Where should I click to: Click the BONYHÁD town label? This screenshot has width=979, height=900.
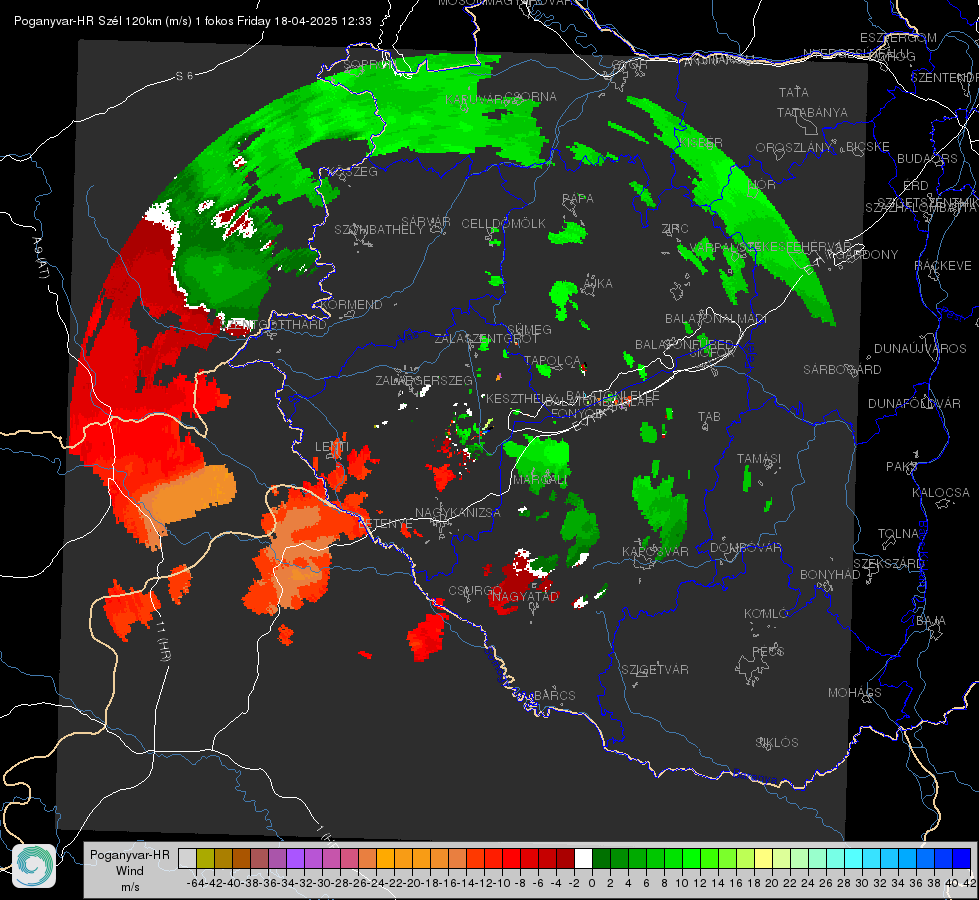830,575
